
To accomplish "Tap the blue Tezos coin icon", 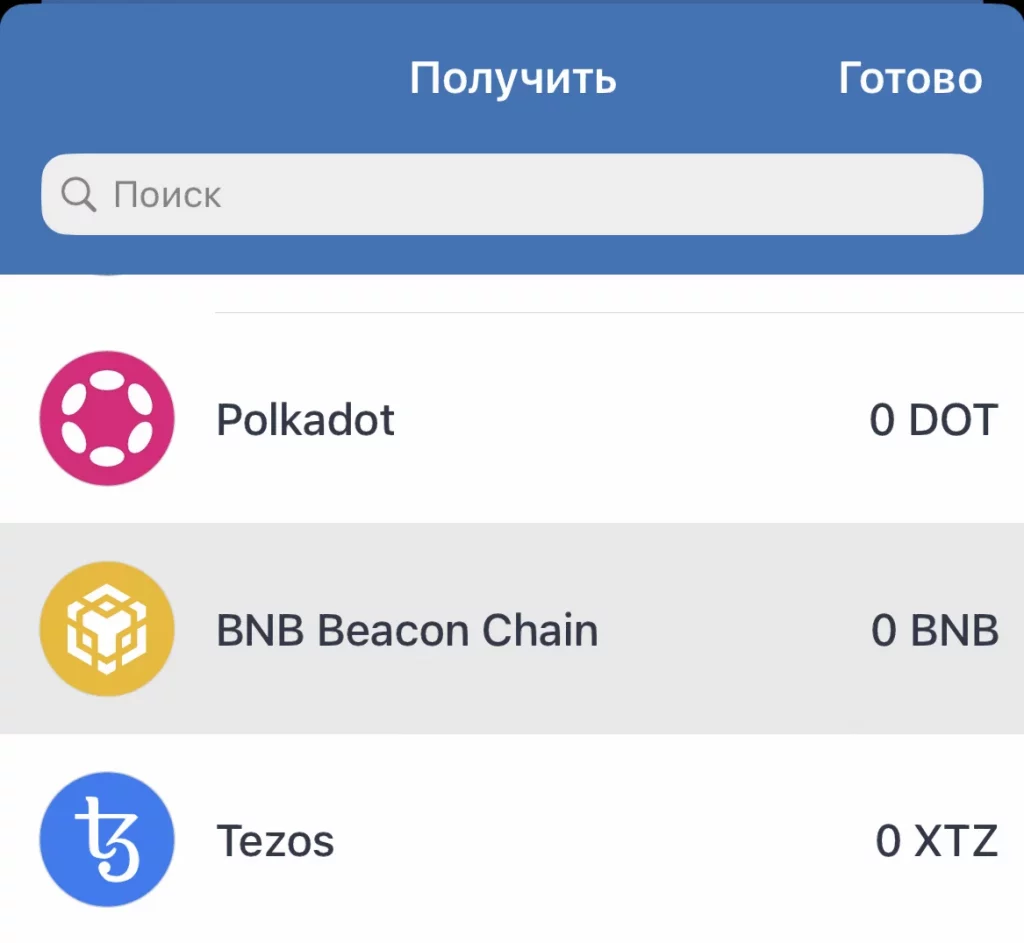I will (x=107, y=840).
